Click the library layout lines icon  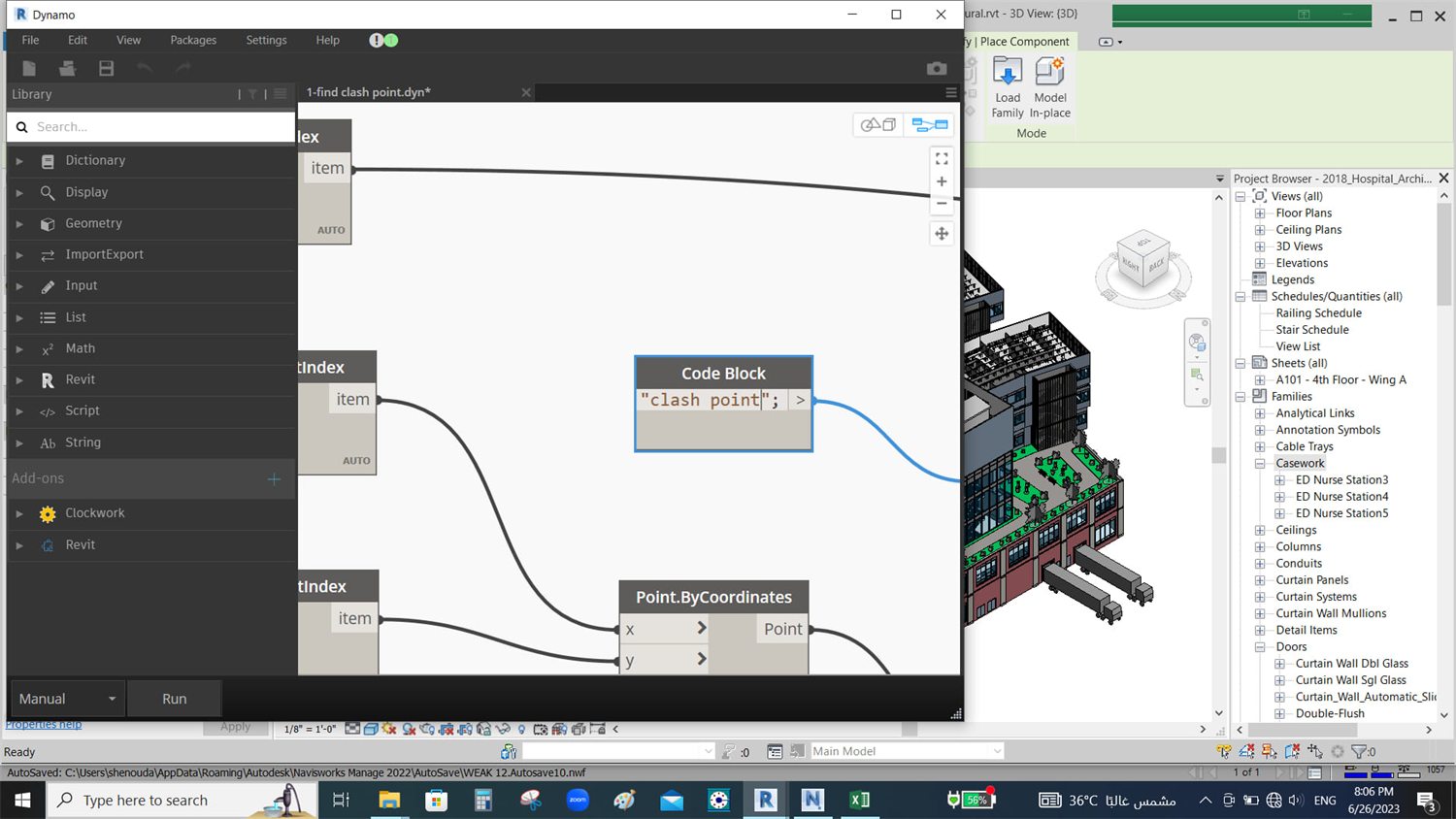[281, 94]
